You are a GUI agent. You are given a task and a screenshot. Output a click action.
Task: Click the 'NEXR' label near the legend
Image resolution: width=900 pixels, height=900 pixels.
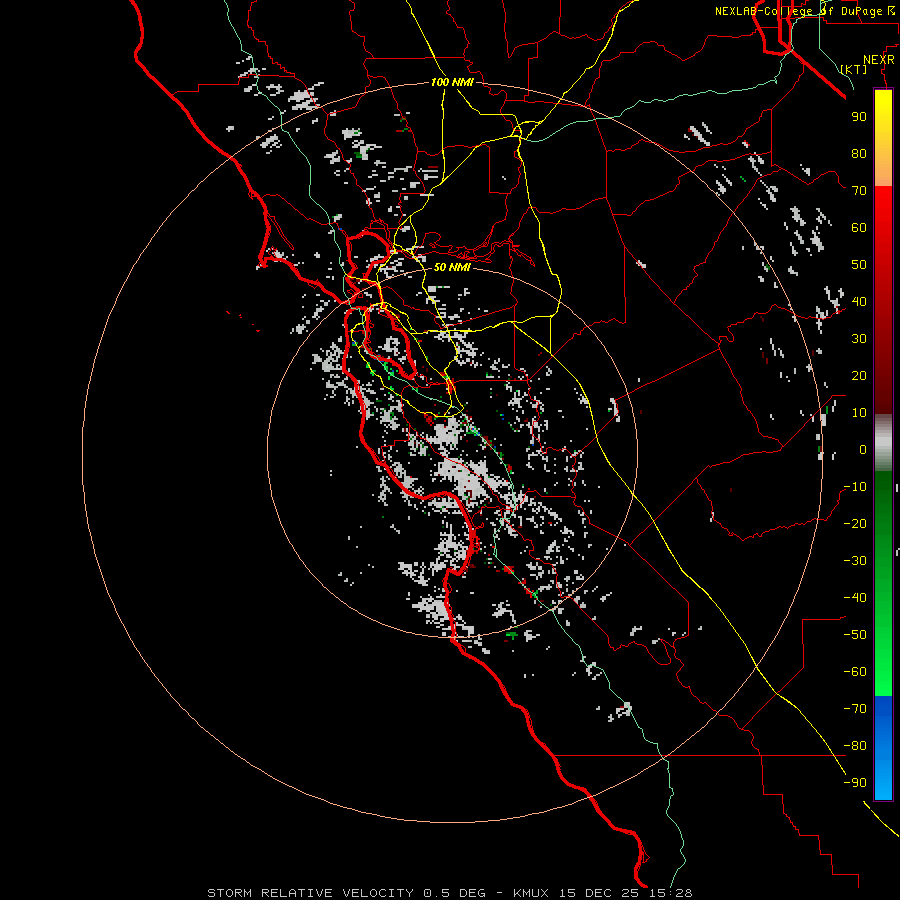pos(879,60)
